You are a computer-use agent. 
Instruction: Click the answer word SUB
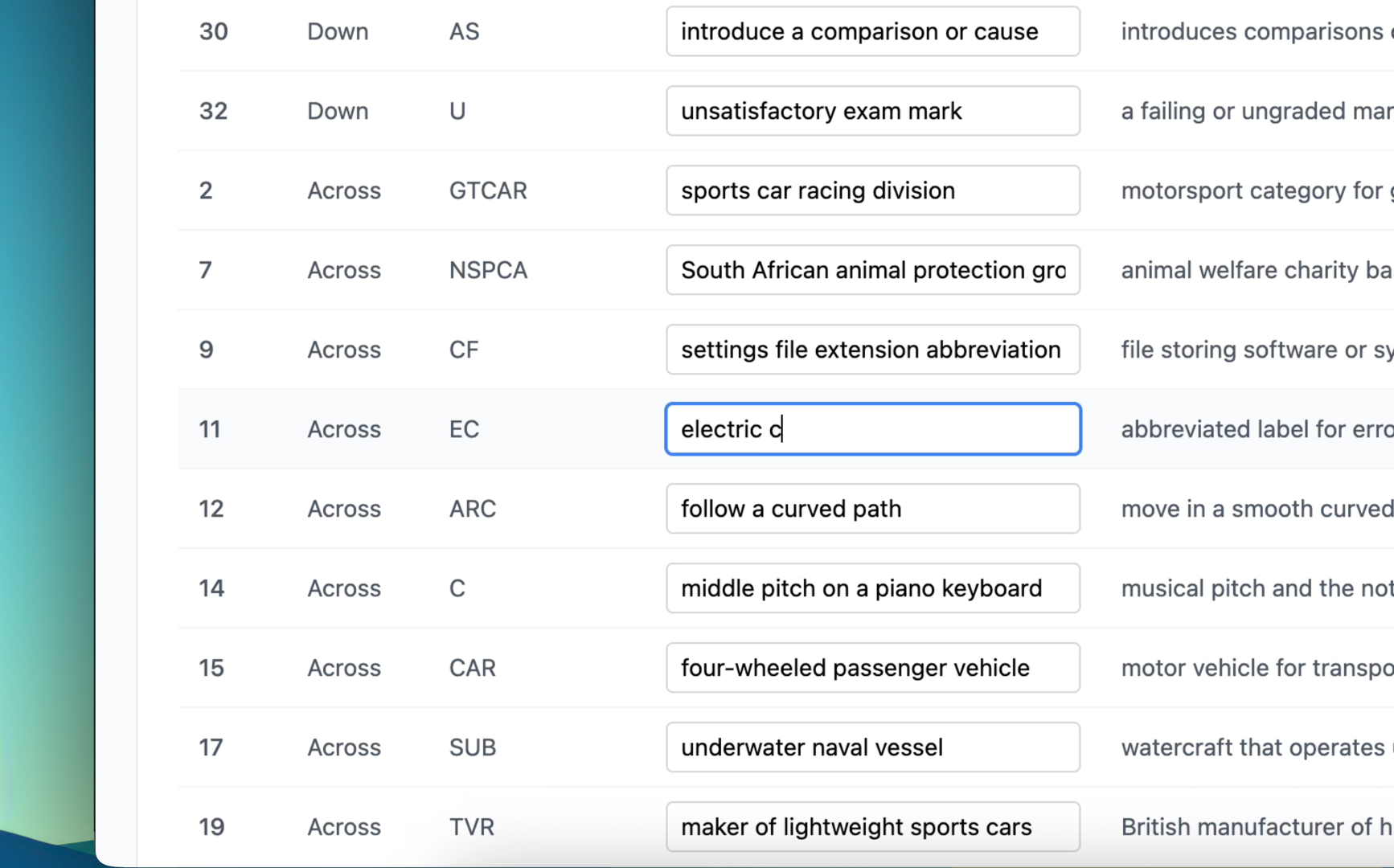pos(473,747)
